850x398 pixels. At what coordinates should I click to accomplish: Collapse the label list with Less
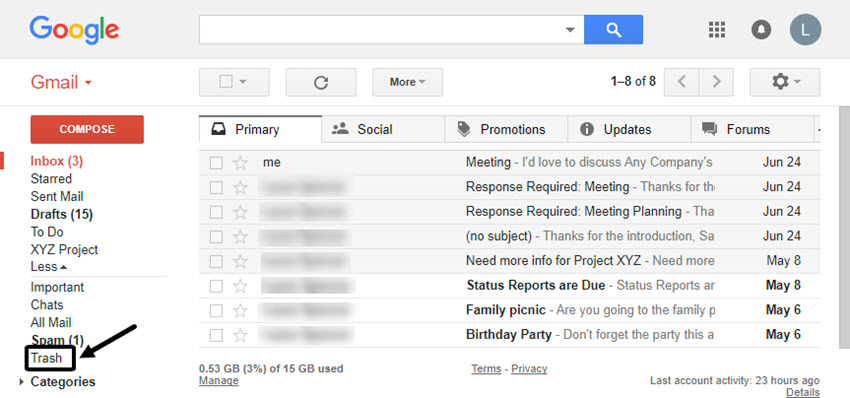coord(49,267)
